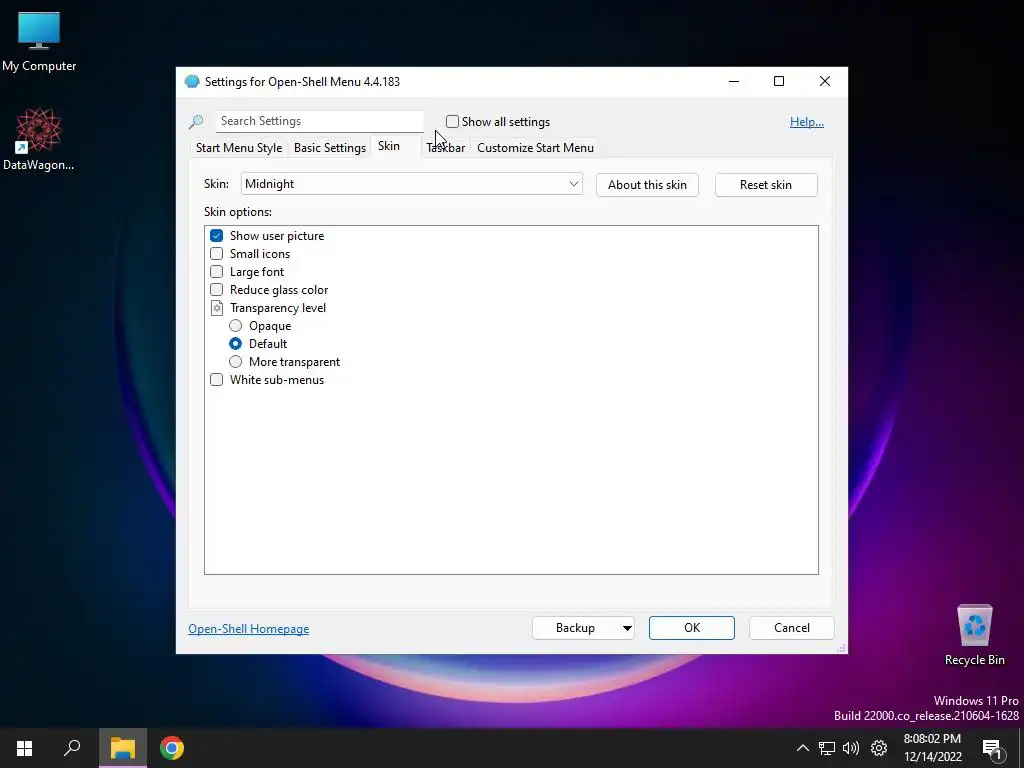Viewport: 1024px width, 768px height.
Task: Enable Small icons option
Action: (x=216, y=254)
